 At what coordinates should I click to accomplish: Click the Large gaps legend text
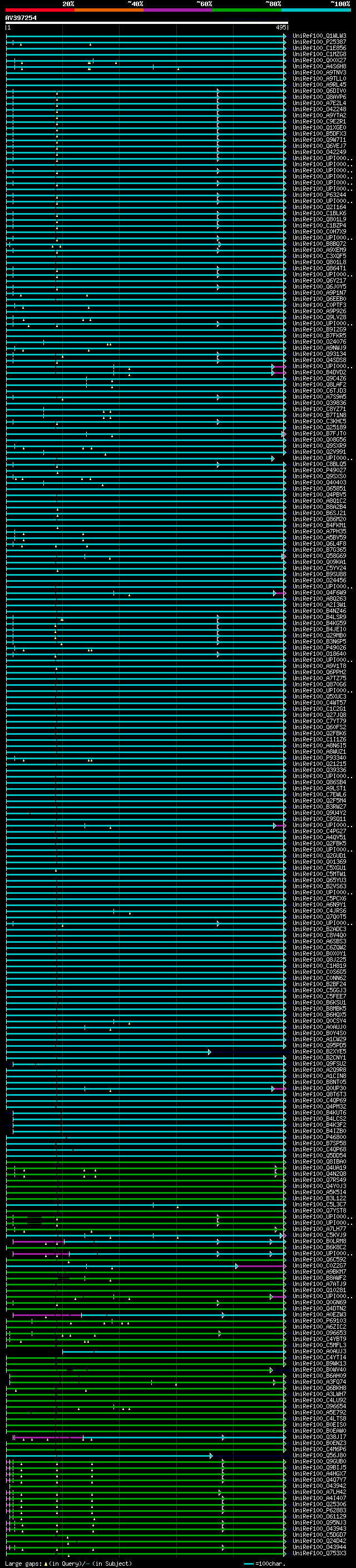click(67, 1564)
